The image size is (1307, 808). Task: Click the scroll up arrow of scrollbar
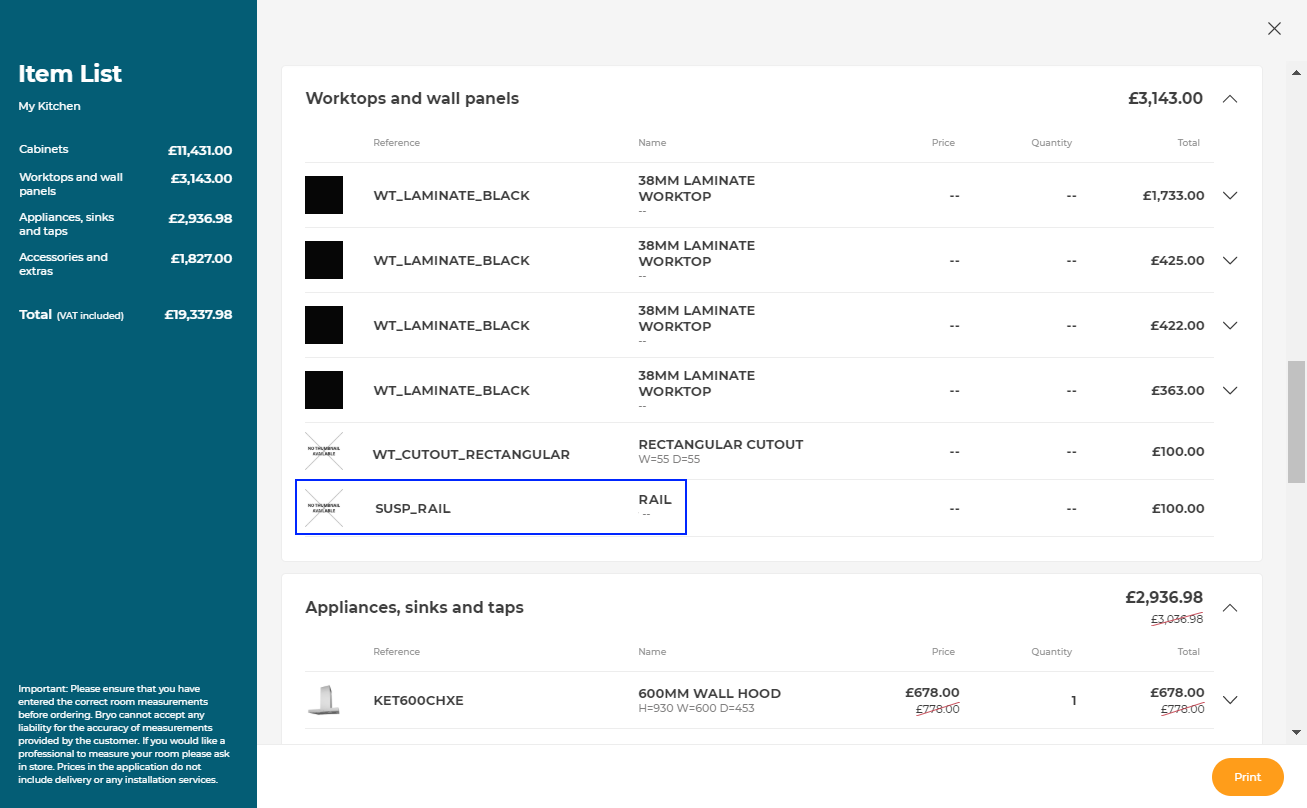pos(1297,73)
